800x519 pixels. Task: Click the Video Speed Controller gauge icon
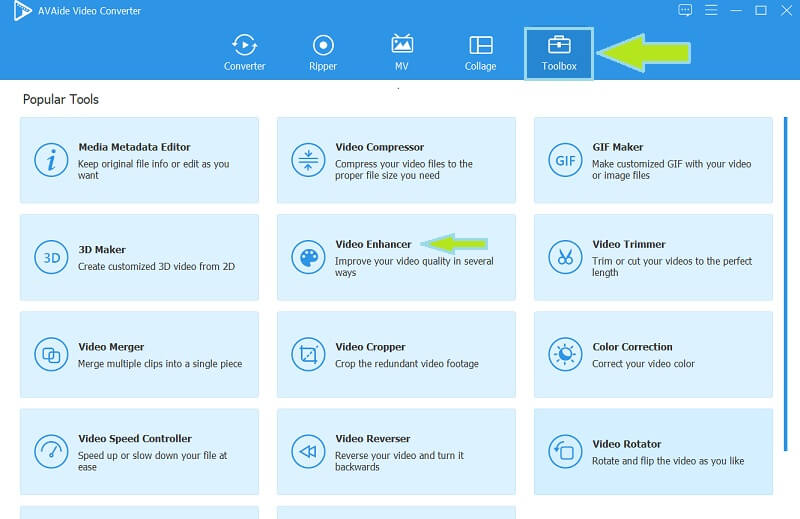coord(51,452)
